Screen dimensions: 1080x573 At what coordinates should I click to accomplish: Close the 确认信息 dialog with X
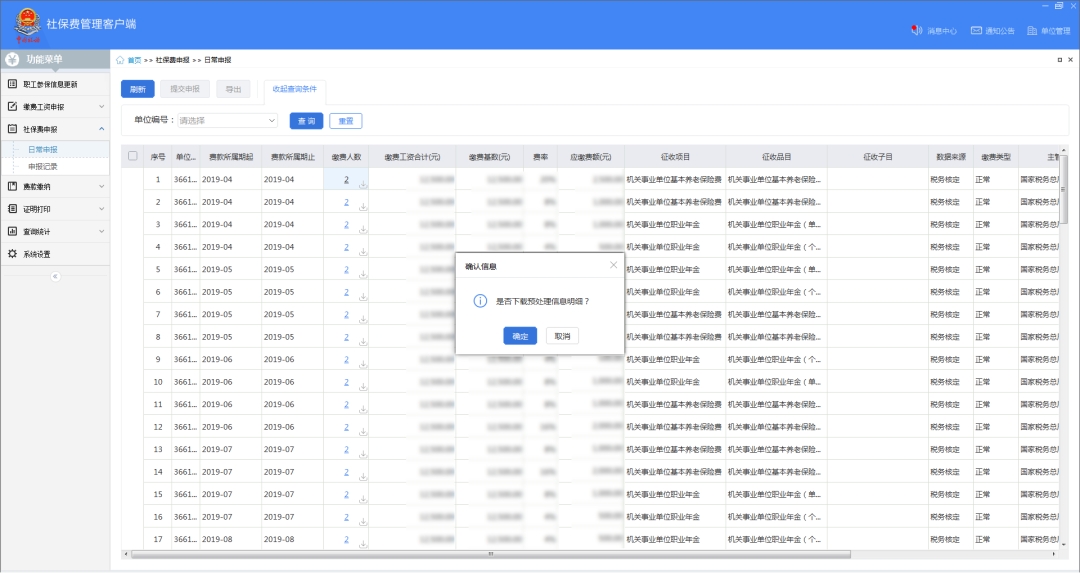tap(613, 265)
